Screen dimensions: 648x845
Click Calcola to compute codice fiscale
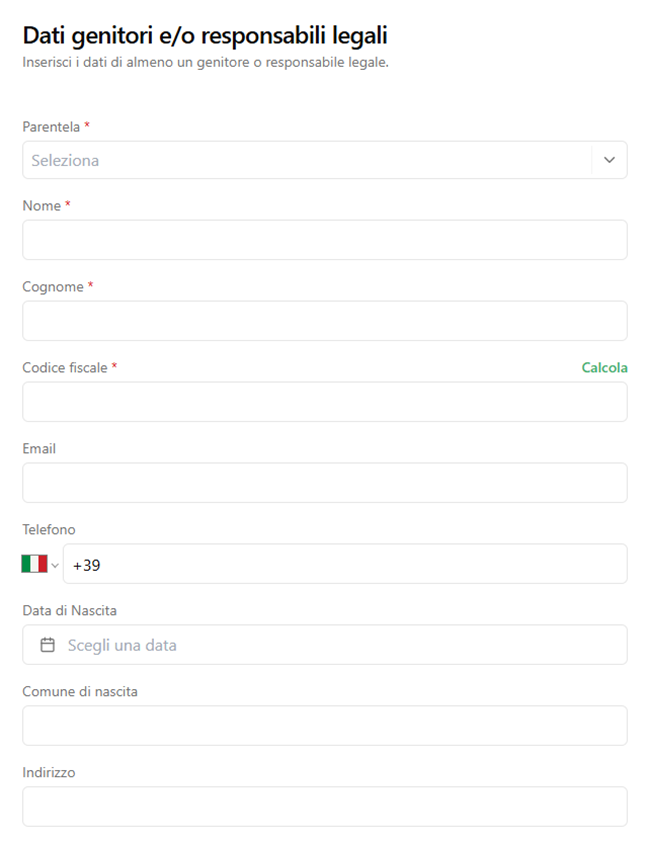pos(604,368)
